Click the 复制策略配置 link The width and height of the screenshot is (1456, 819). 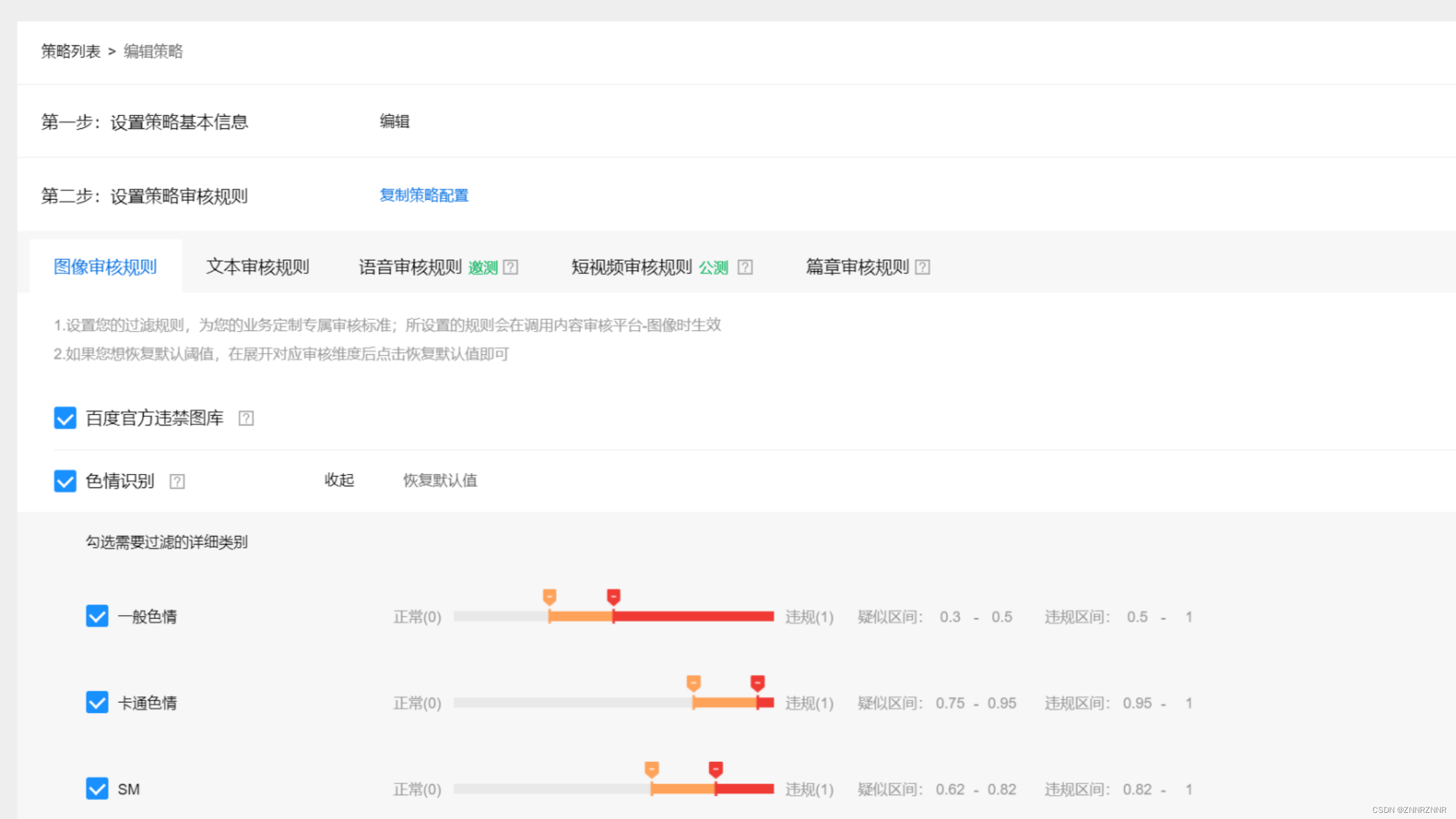click(424, 195)
